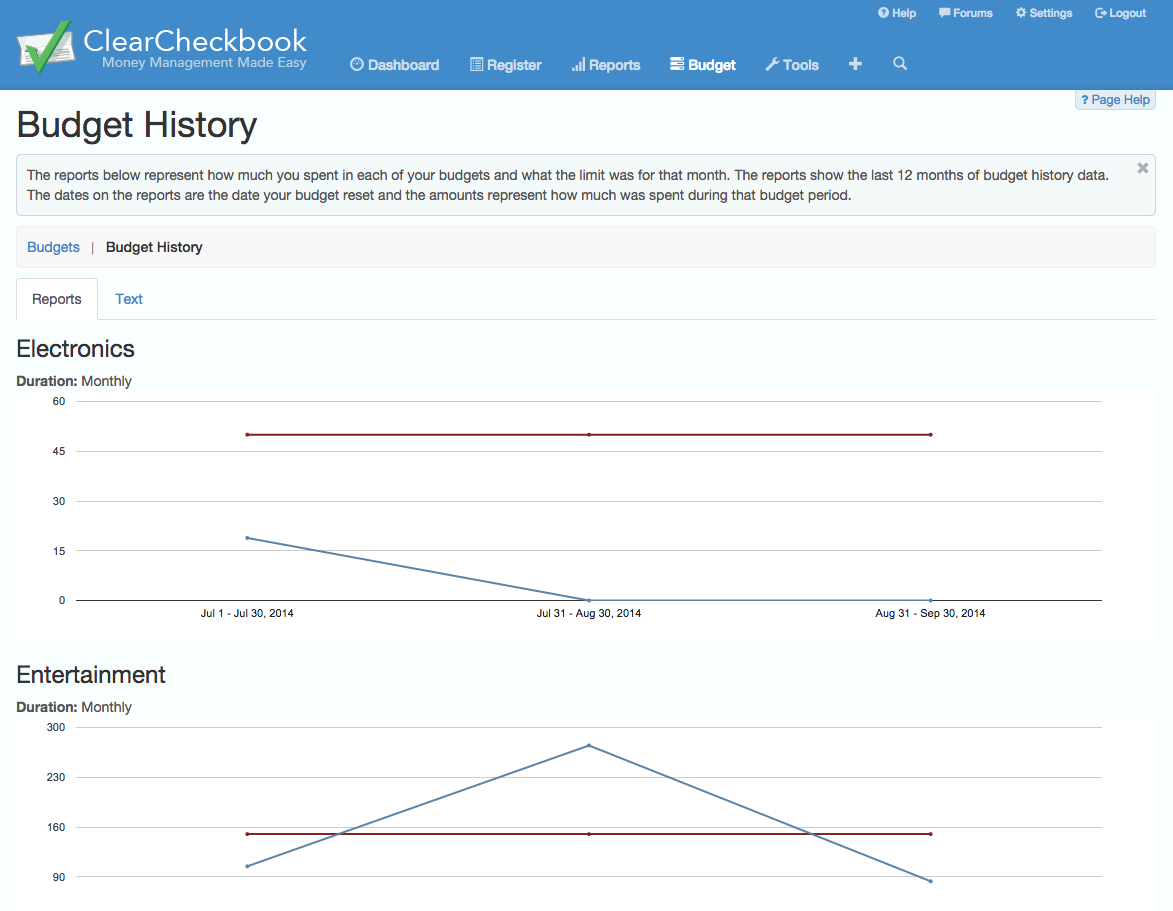The width and height of the screenshot is (1173, 911).
Task: Go back to Budgets breadcrumb link
Action: click(x=53, y=247)
